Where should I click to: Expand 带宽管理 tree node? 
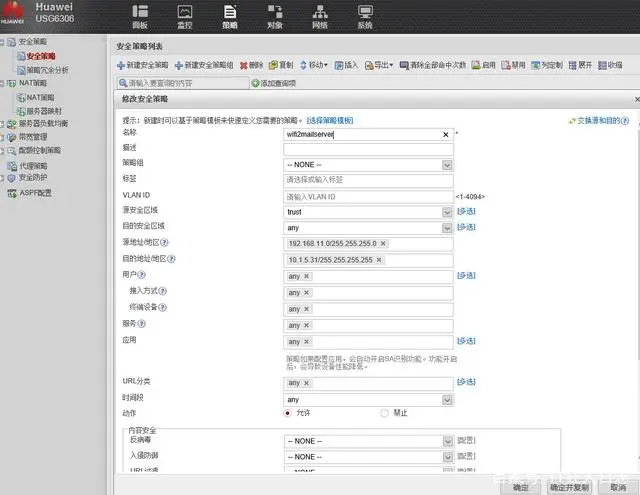2,137
